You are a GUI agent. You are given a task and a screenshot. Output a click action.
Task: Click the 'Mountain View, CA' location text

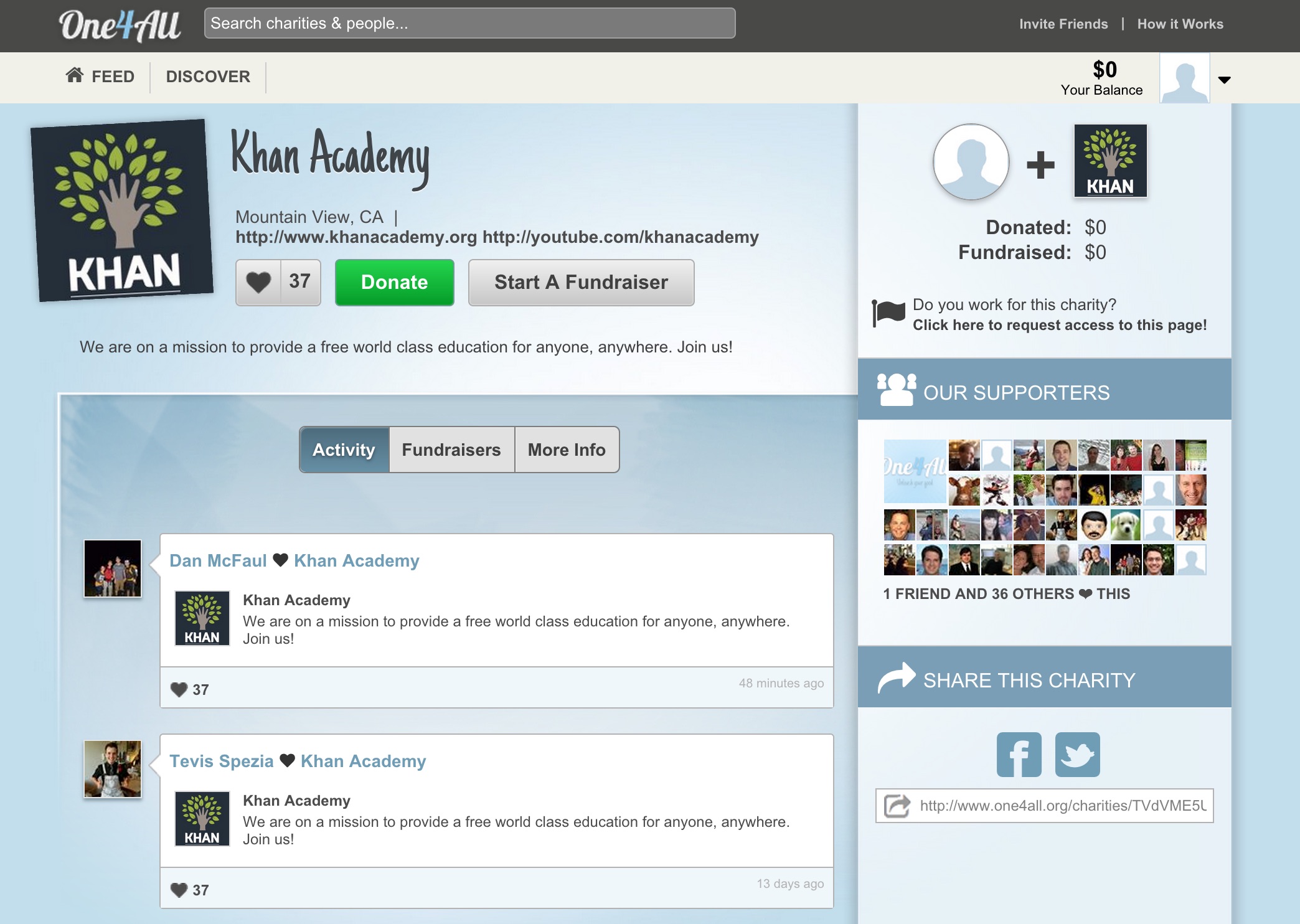[x=309, y=217]
